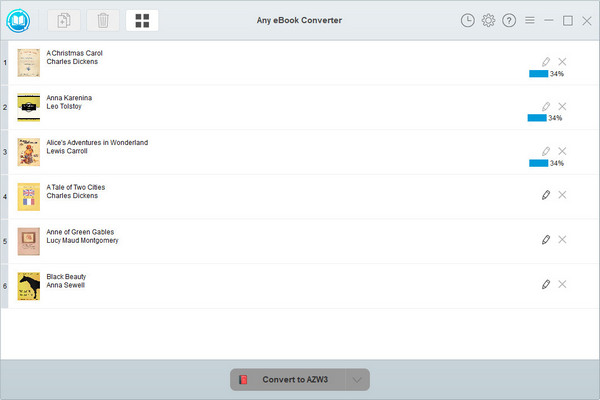The image size is (600, 400).
Task: Expand the output format dropdown arrow
Action: tap(357, 380)
